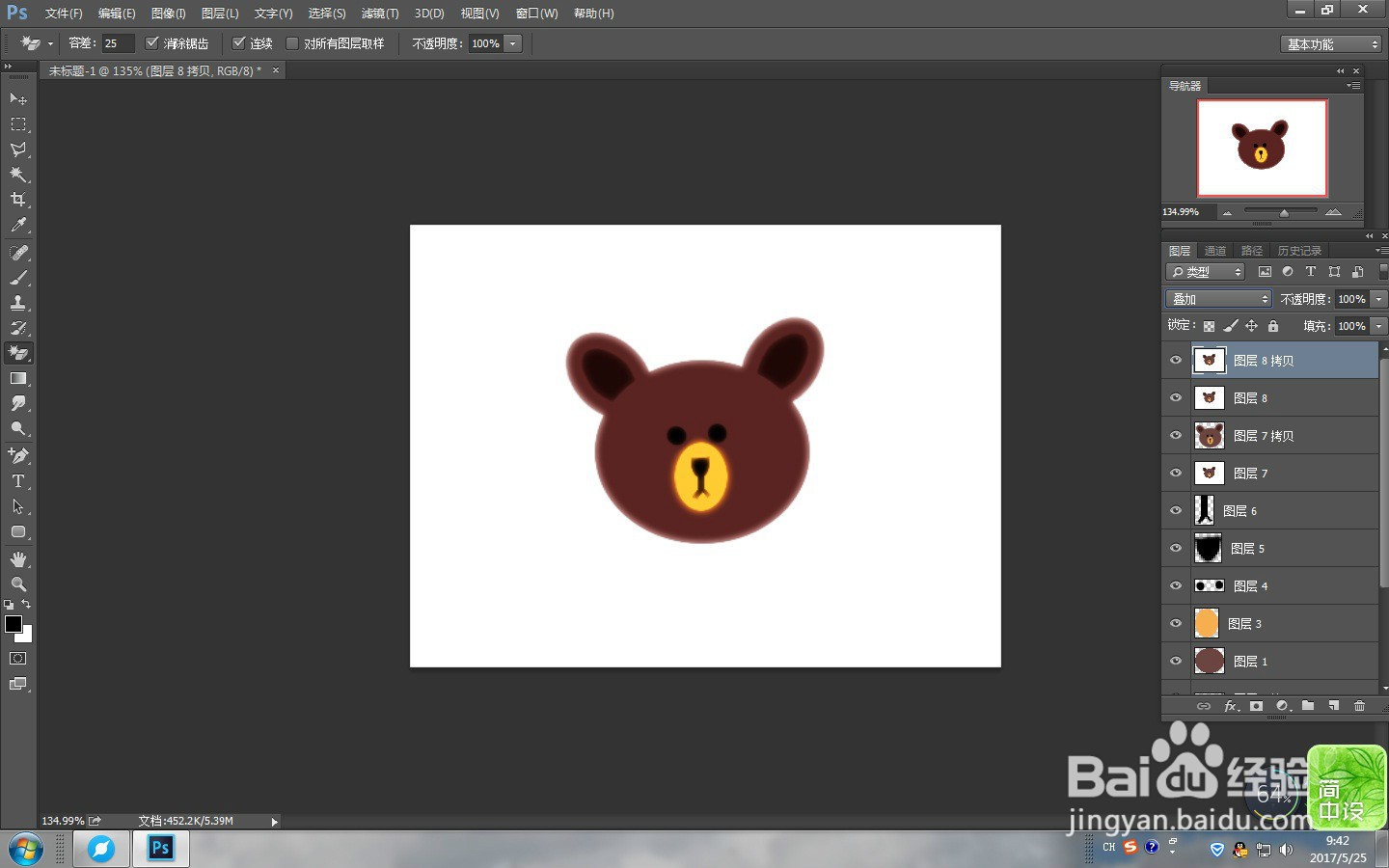Enable sample all layers (对所有图层取样)
Screen dimensions: 1389x868
(x=292, y=42)
